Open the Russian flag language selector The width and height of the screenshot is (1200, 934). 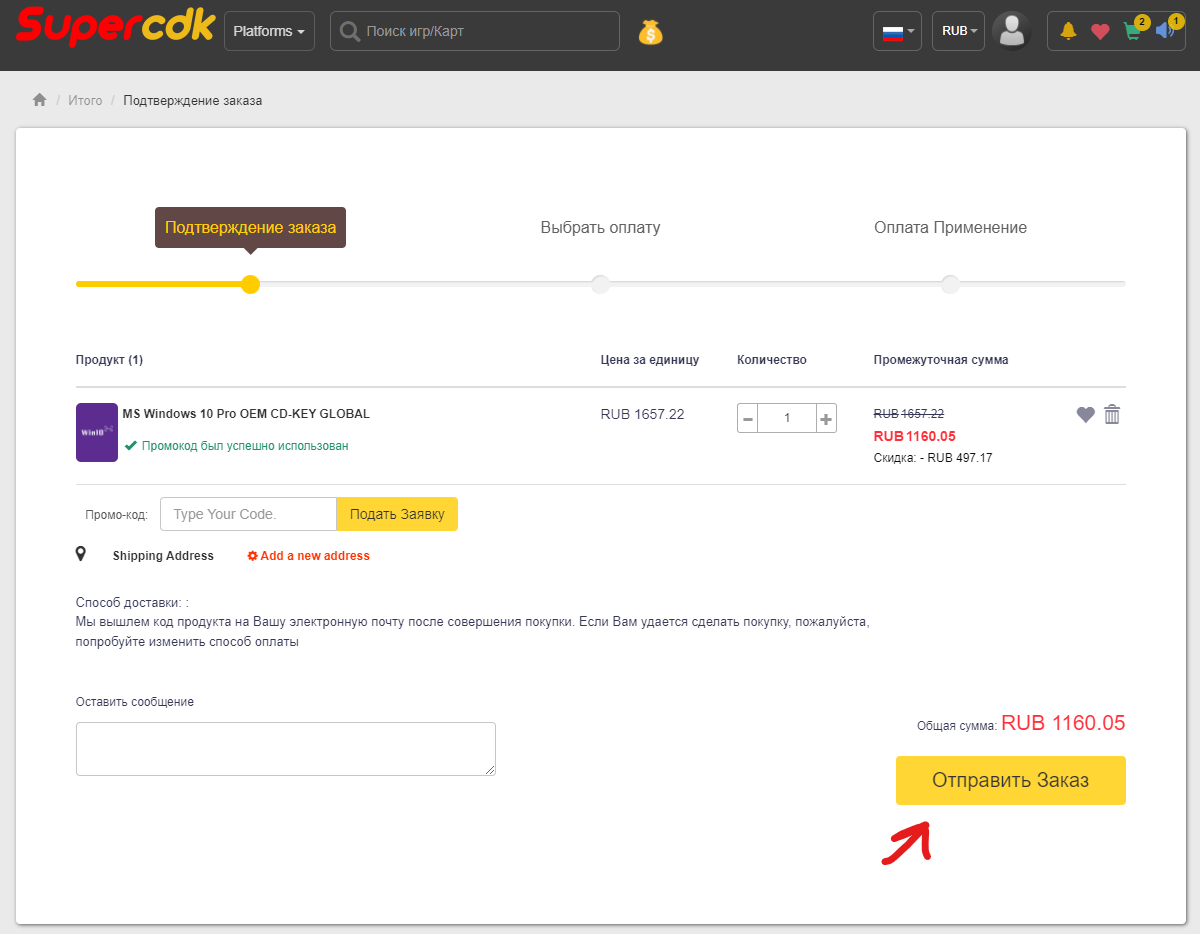pyautogui.click(x=898, y=31)
